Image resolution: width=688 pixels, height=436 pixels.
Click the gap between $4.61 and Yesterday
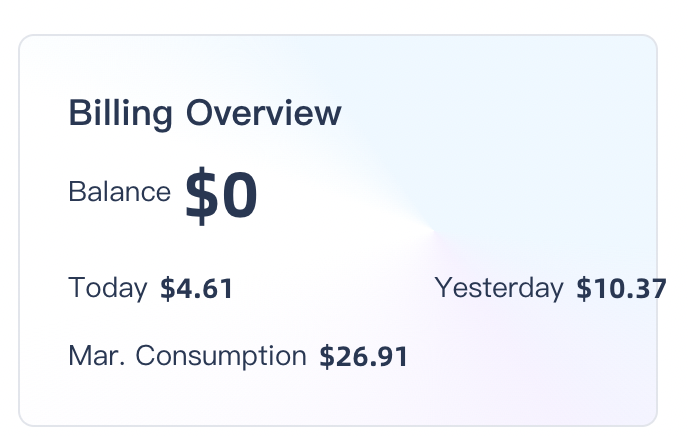pyautogui.click(x=333, y=290)
